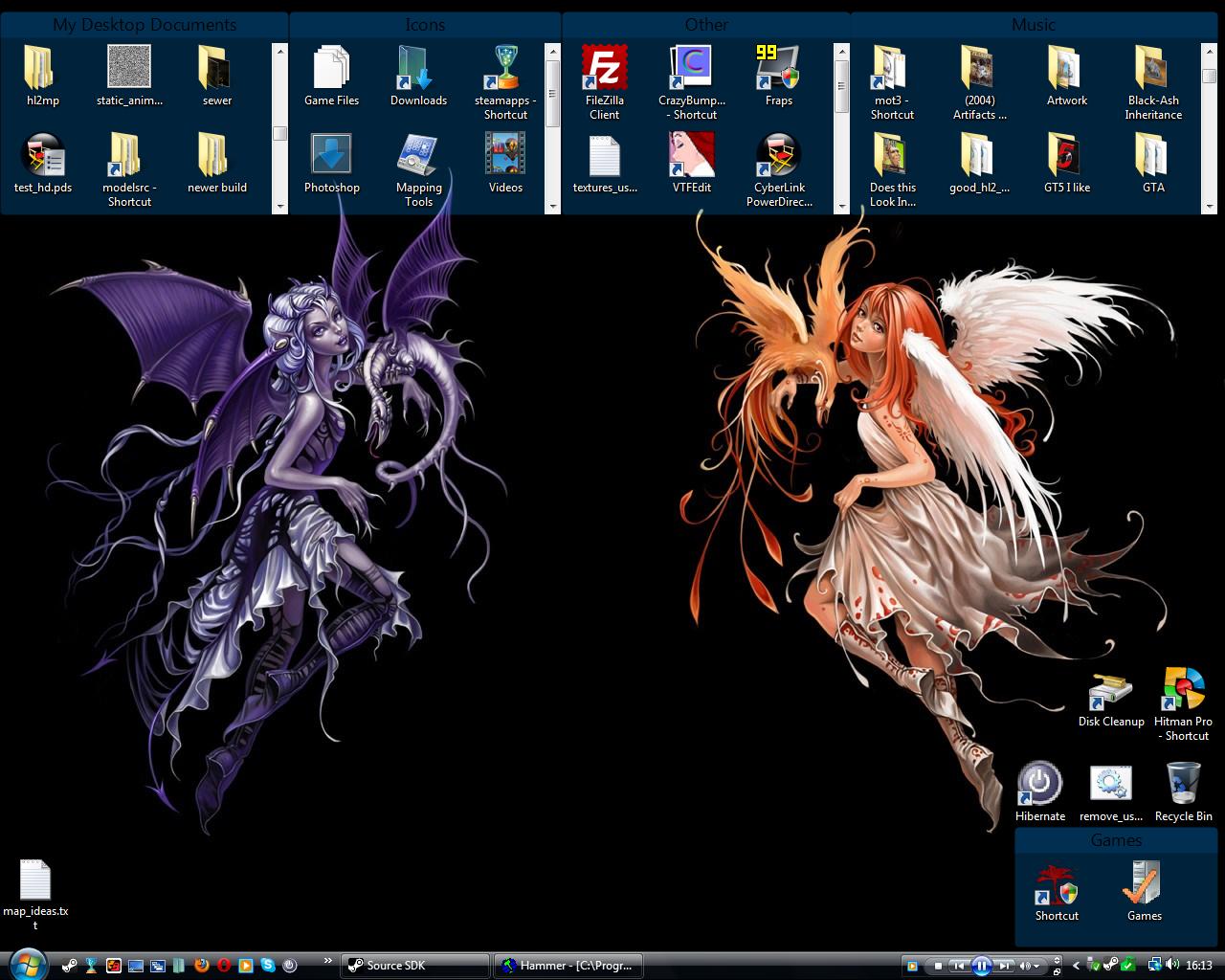Open Firefox from the taskbar

click(x=201, y=965)
